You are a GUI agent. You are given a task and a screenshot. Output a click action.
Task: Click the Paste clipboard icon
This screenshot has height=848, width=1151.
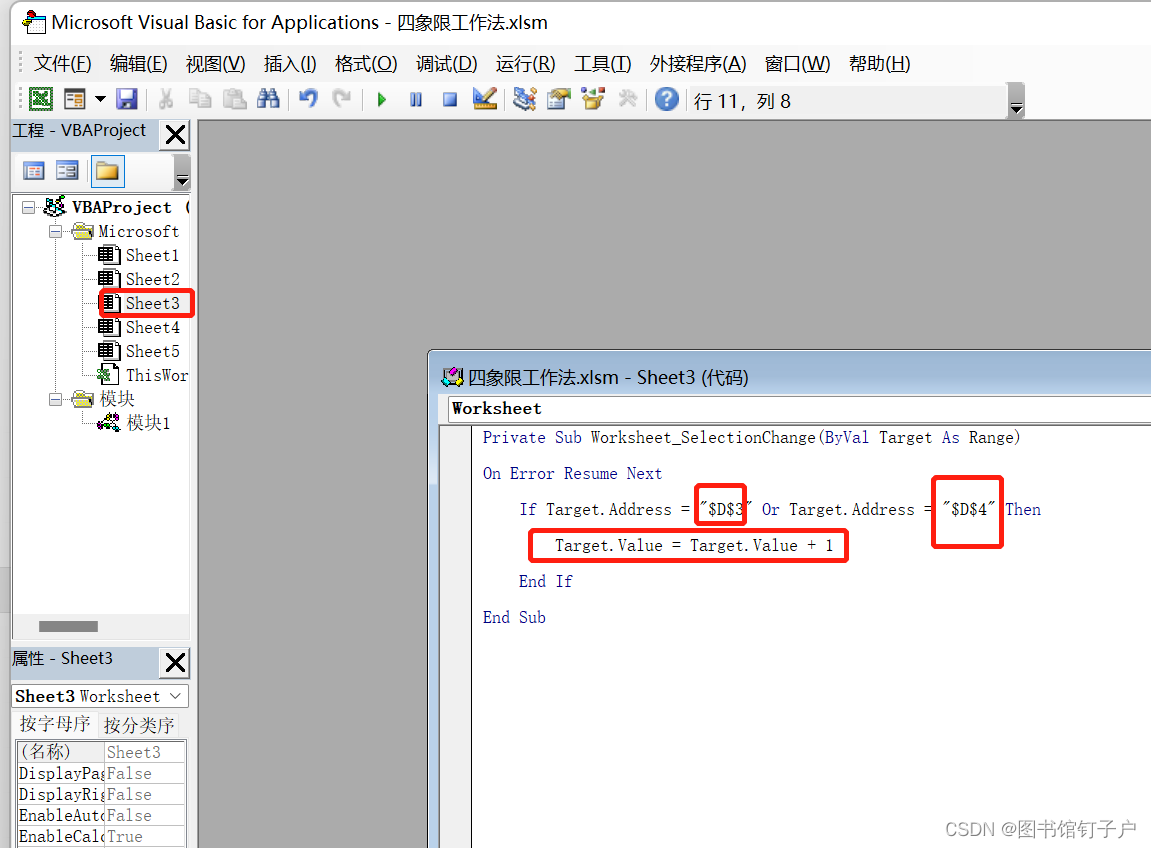click(x=234, y=99)
